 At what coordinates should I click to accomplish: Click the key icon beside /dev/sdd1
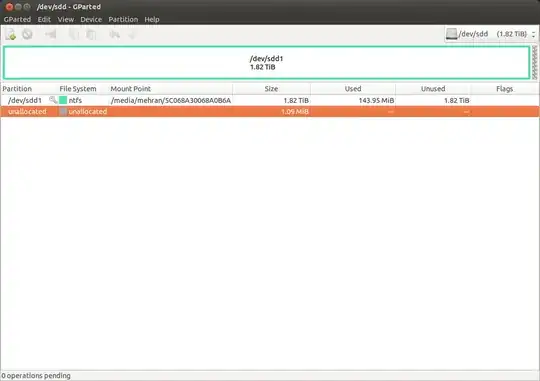point(53,100)
